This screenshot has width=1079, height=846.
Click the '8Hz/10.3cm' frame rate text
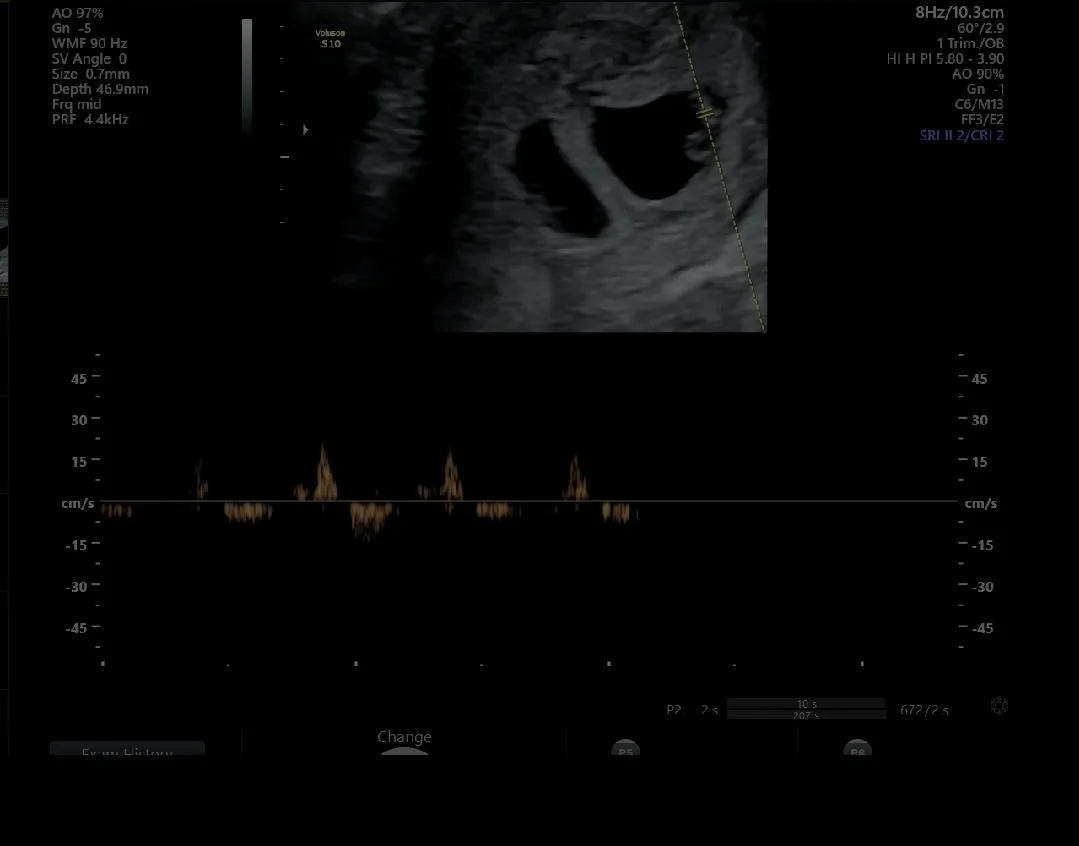[x=959, y=12]
